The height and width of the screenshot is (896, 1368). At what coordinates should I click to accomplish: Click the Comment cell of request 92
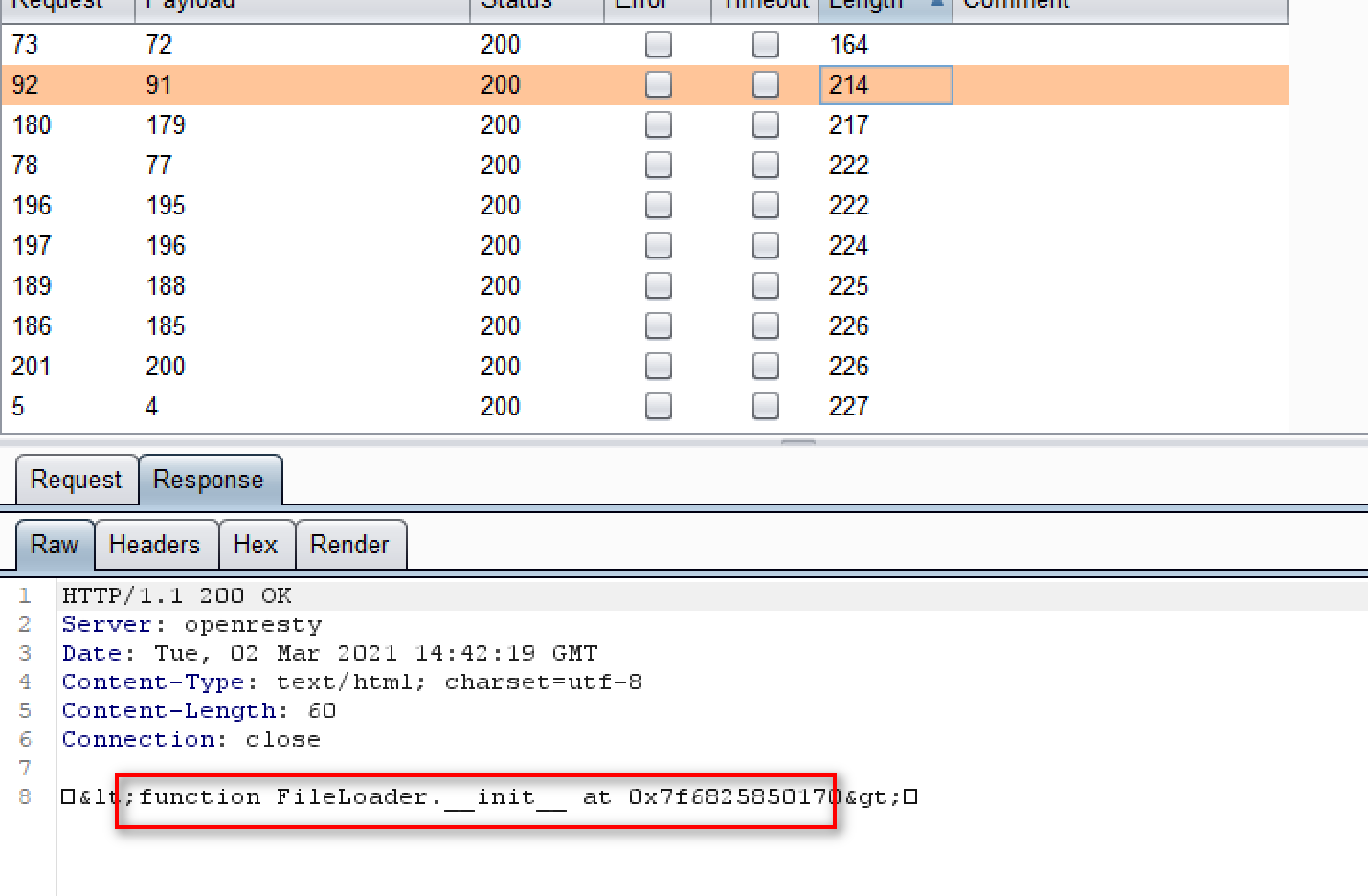pos(1118,85)
